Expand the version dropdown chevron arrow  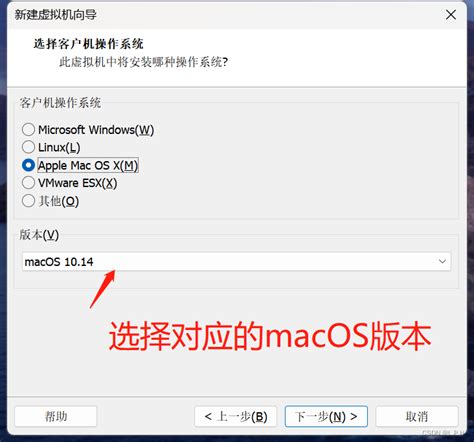pos(442,261)
